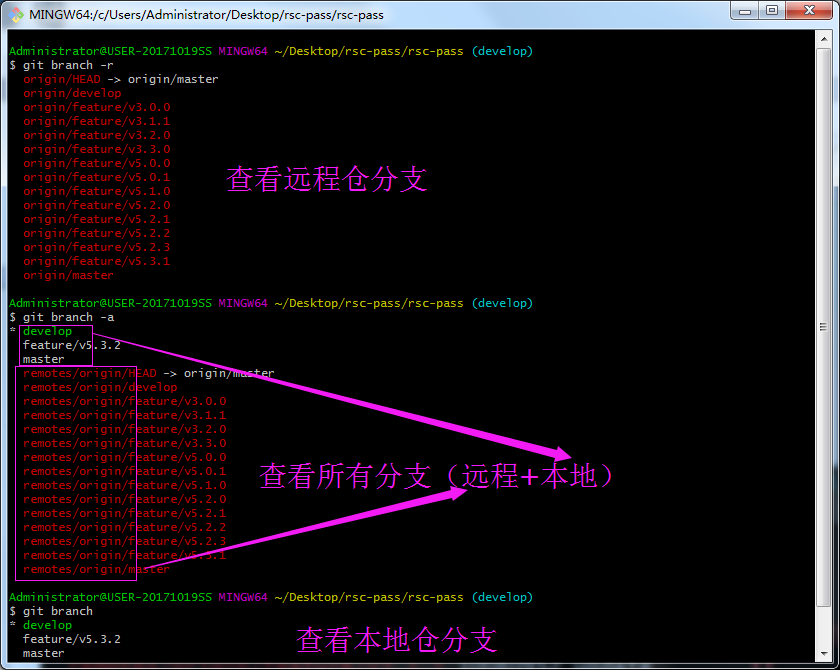Click the terminal scrollbar down arrow
This screenshot has height=670, width=840.
pyautogui.click(x=823, y=654)
